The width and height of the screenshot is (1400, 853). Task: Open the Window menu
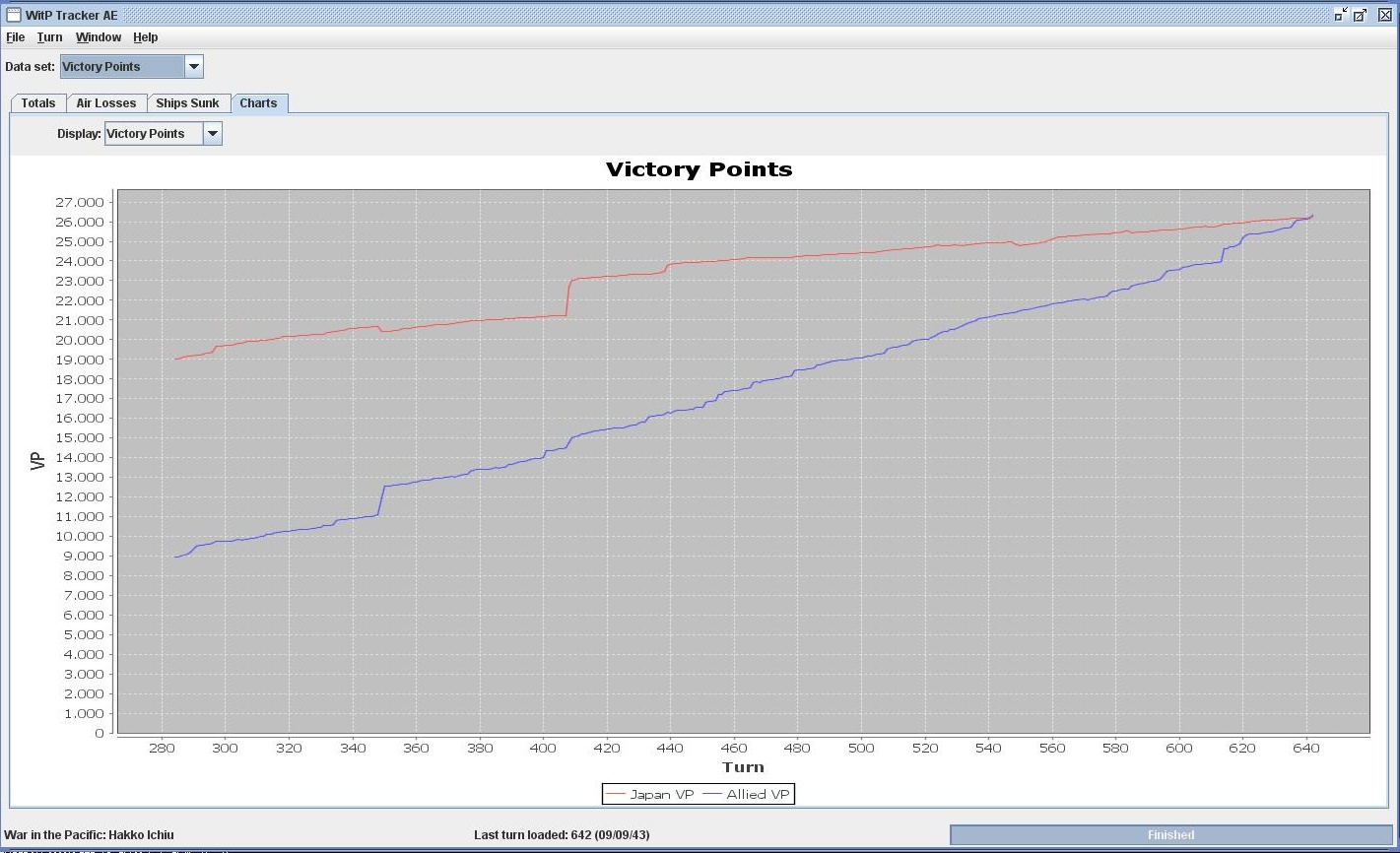click(99, 37)
